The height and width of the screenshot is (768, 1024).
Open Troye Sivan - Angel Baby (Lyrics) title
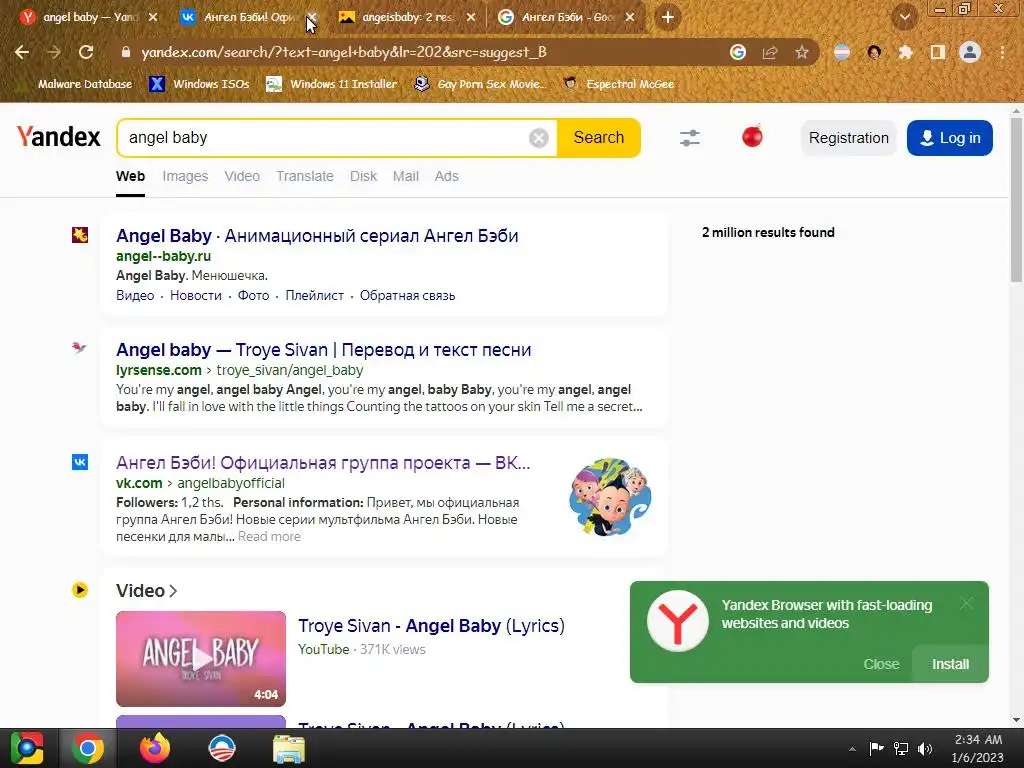click(x=432, y=626)
